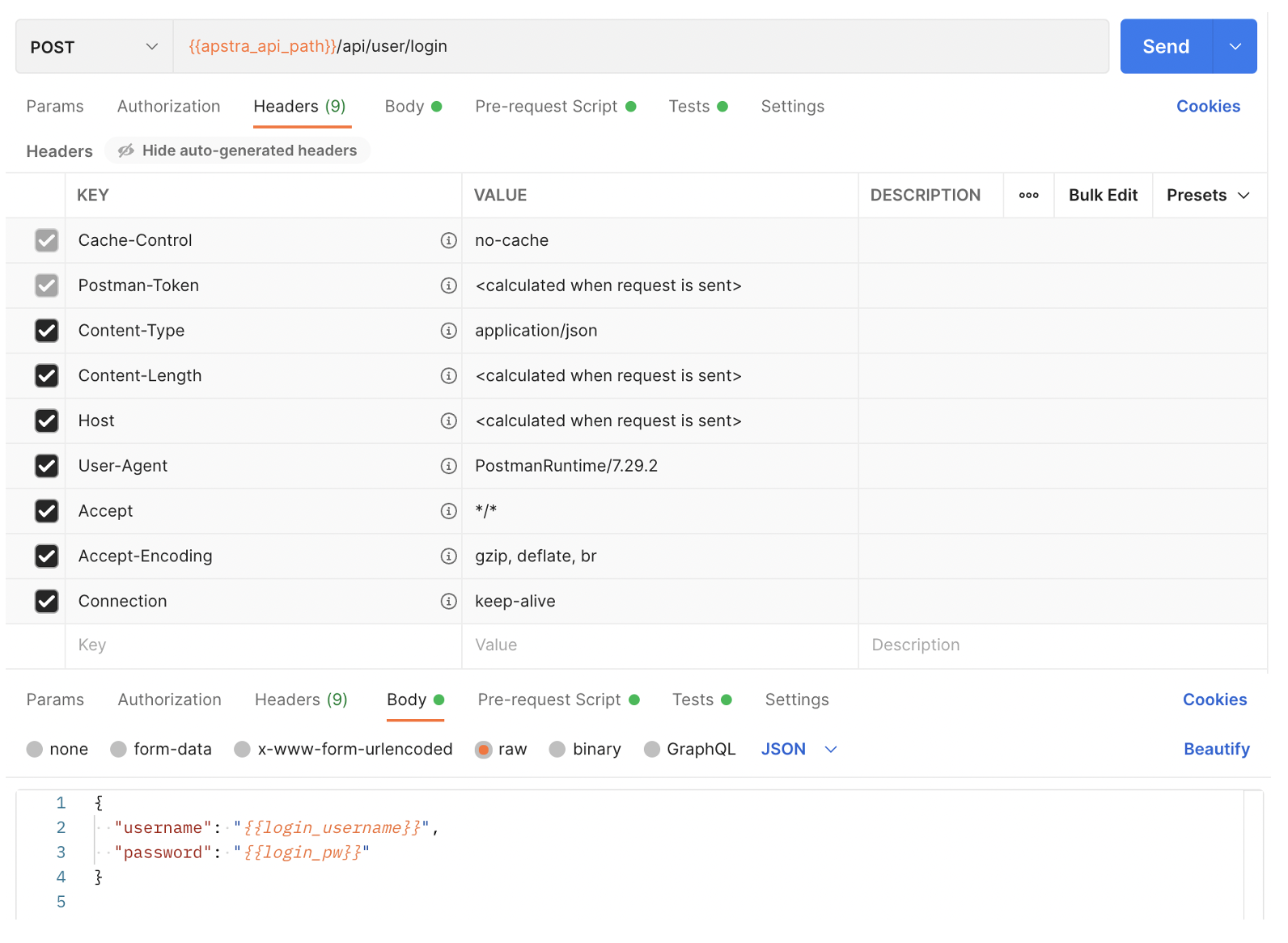Open the POST method dropdown
Image resolution: width=1288 pixels, height=943 pixels.
click(94, 47)
